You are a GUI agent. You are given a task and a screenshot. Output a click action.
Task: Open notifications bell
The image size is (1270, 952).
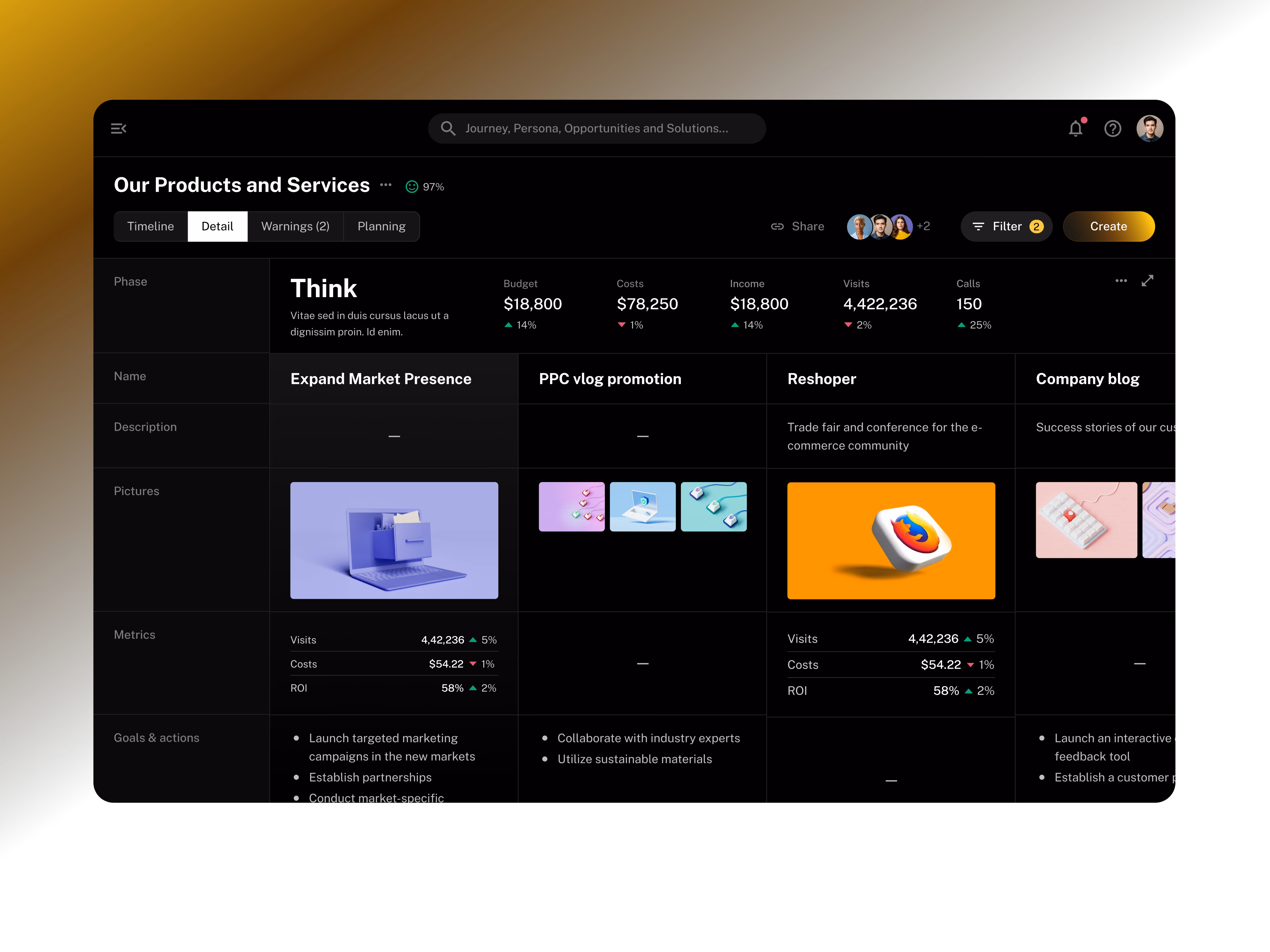[x=1075, y=129]
